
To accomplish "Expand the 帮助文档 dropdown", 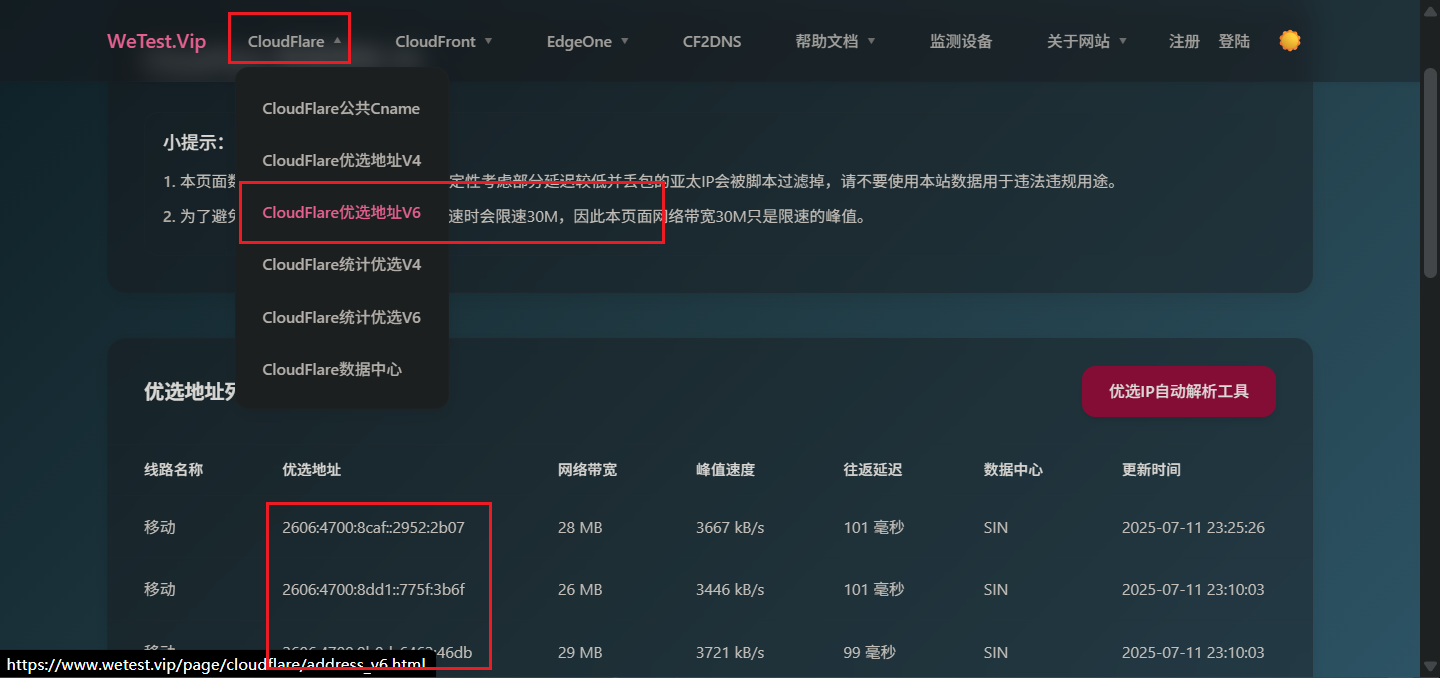I will [836, 41].
